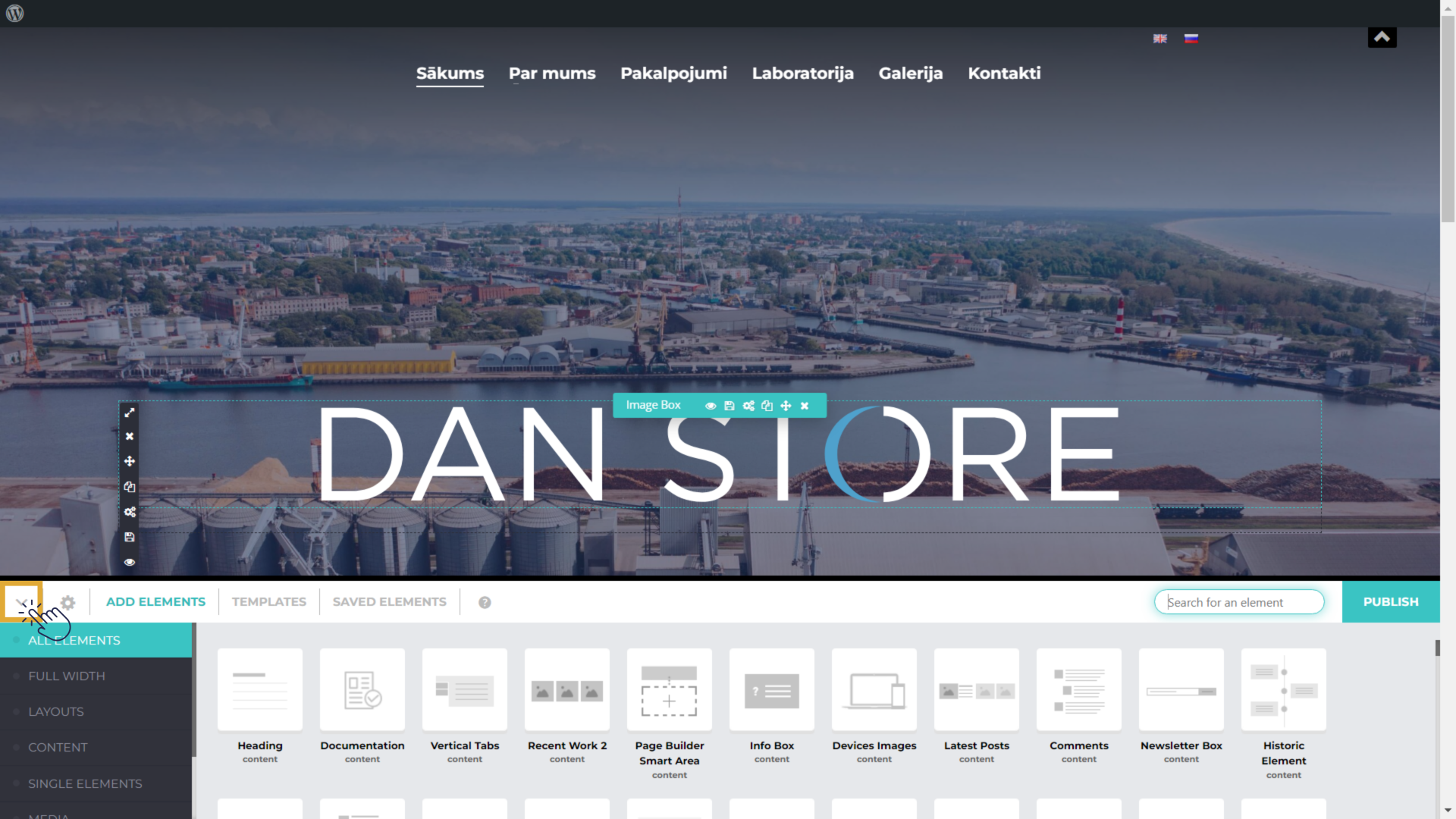Screen dimensions: 1456x819
Task: Open the WordPress logo menu
Action: (14, 14)
